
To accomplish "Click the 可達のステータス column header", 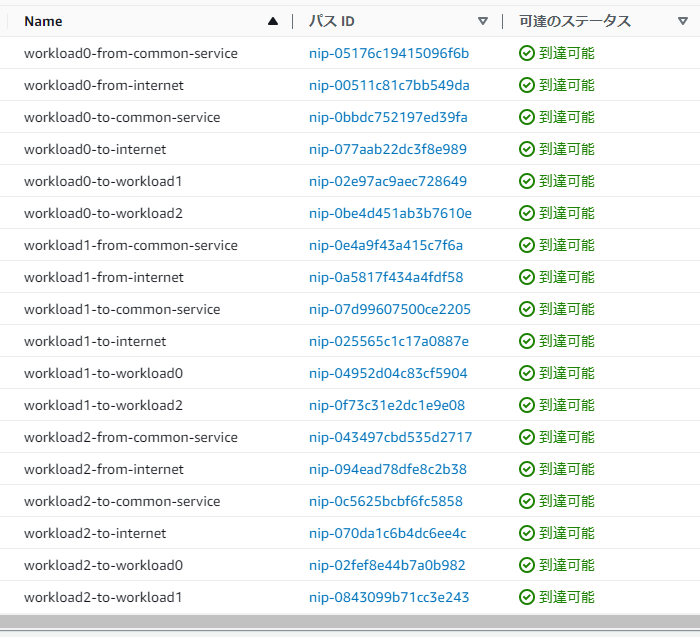I will click(x=575, y=21).
